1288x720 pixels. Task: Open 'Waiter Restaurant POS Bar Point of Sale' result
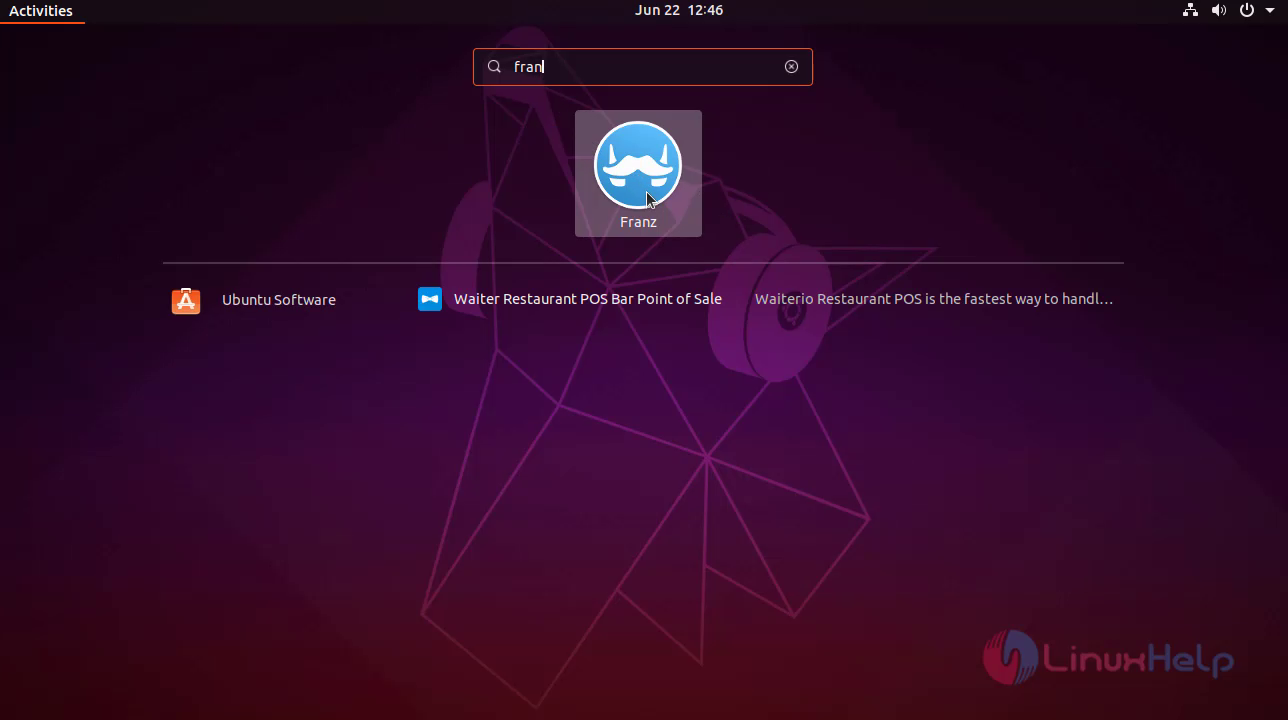pyautogui.click(x=588, y=299)
